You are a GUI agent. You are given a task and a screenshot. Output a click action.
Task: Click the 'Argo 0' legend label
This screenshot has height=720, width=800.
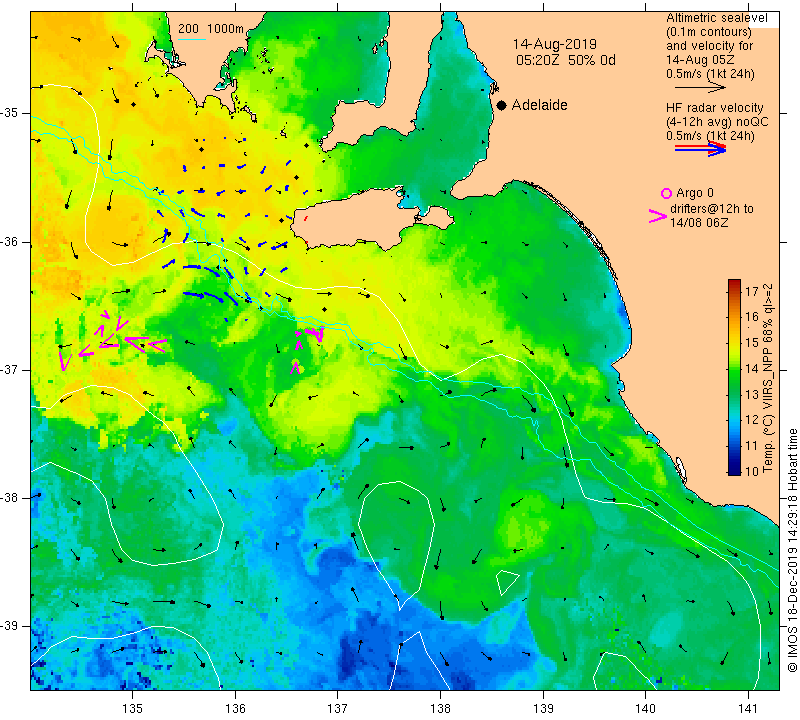pos(694,193)
